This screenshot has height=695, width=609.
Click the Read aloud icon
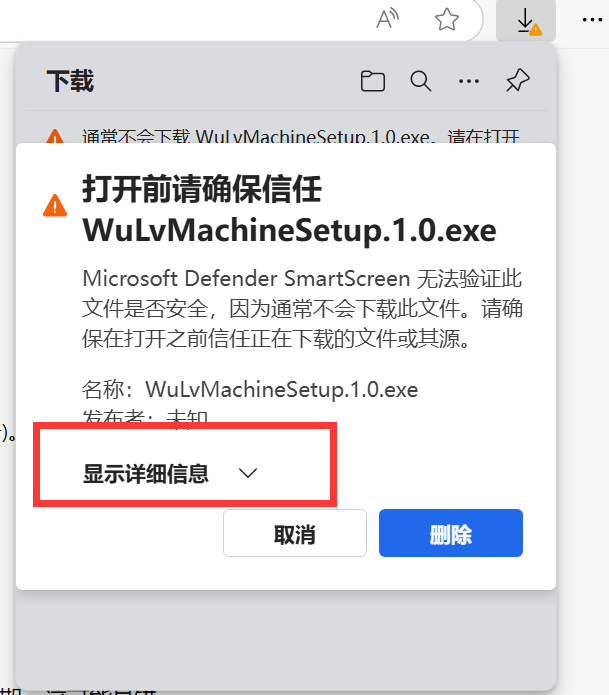(387, 19)
